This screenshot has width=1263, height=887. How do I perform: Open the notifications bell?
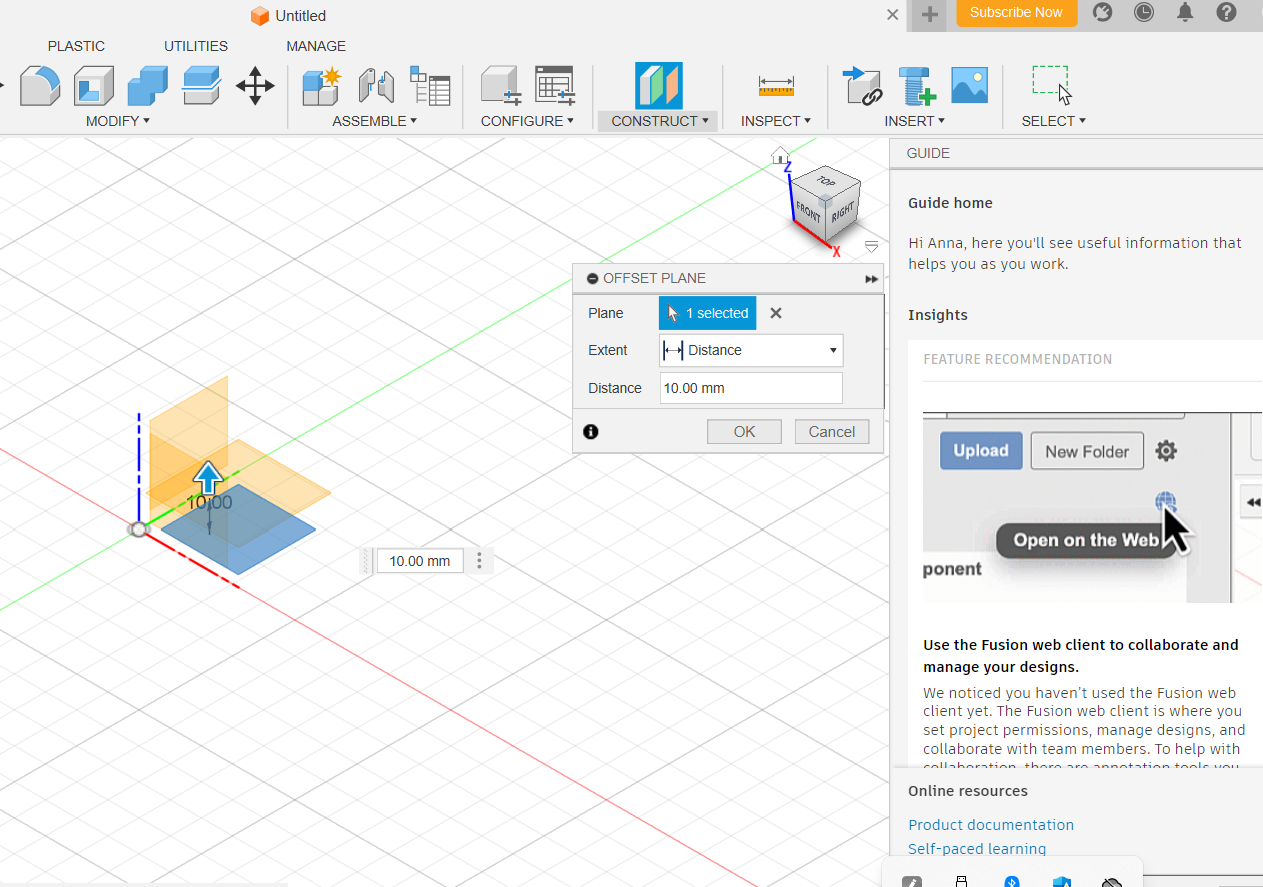coord(1185,13)
